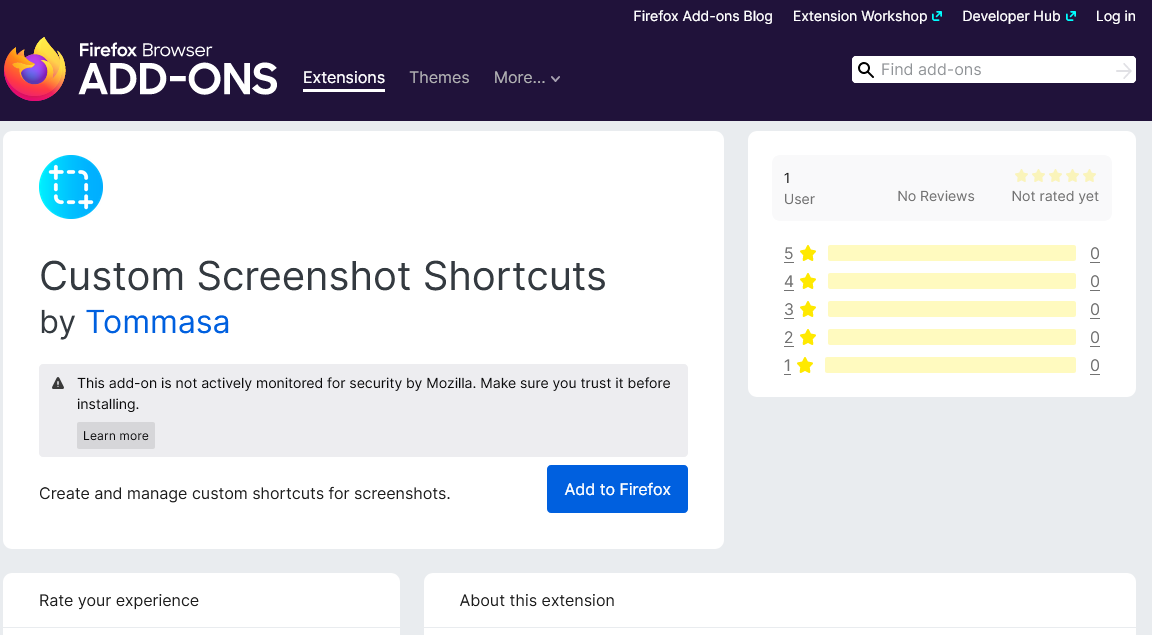Click the 2-star rating bar
This screenshot has height=635, width=1152.
pyautogui.click(x=951, y=337)
